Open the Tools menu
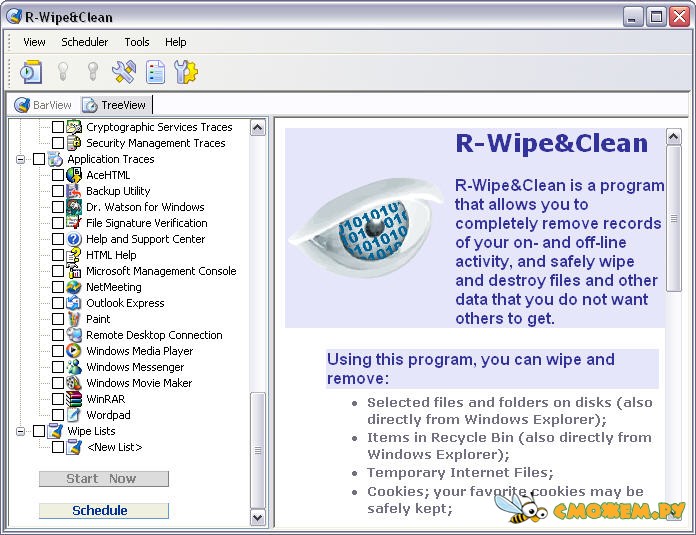The image size is (696, 535). (x=137, y=42)
